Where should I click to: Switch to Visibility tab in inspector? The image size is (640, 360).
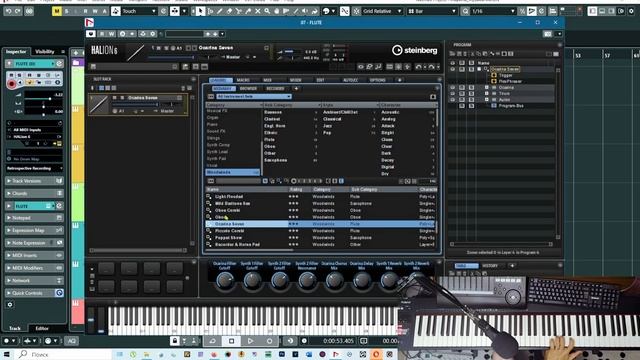tap(45, 51)
